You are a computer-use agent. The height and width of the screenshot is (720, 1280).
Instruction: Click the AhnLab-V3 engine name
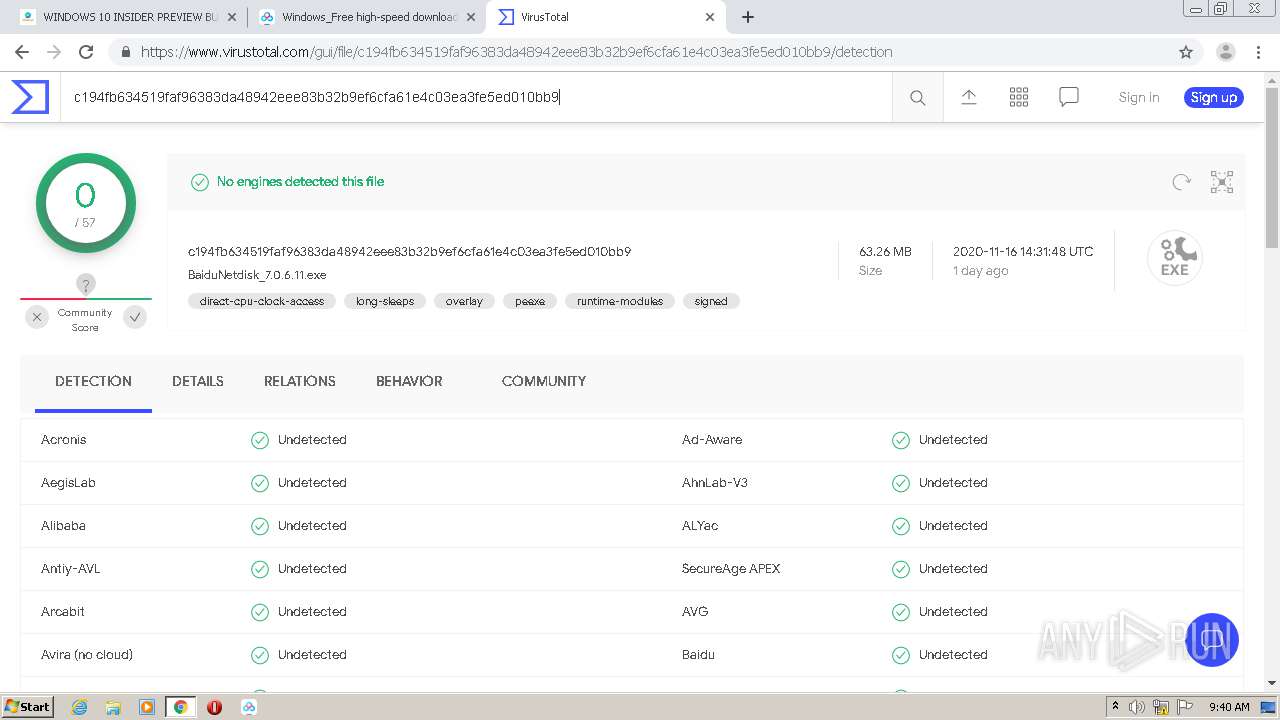click(x=715, y=483)
